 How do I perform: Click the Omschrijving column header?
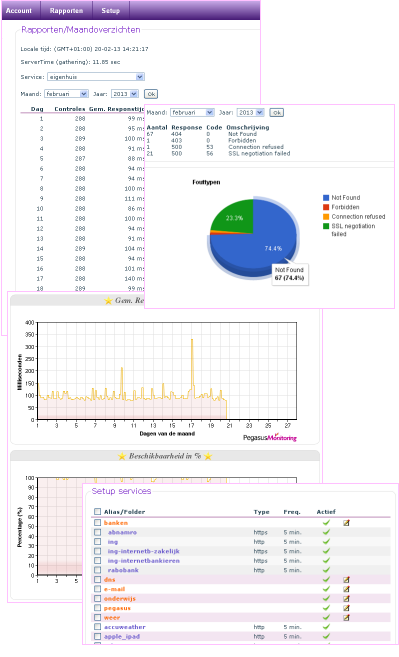click(x=248, y=127)
